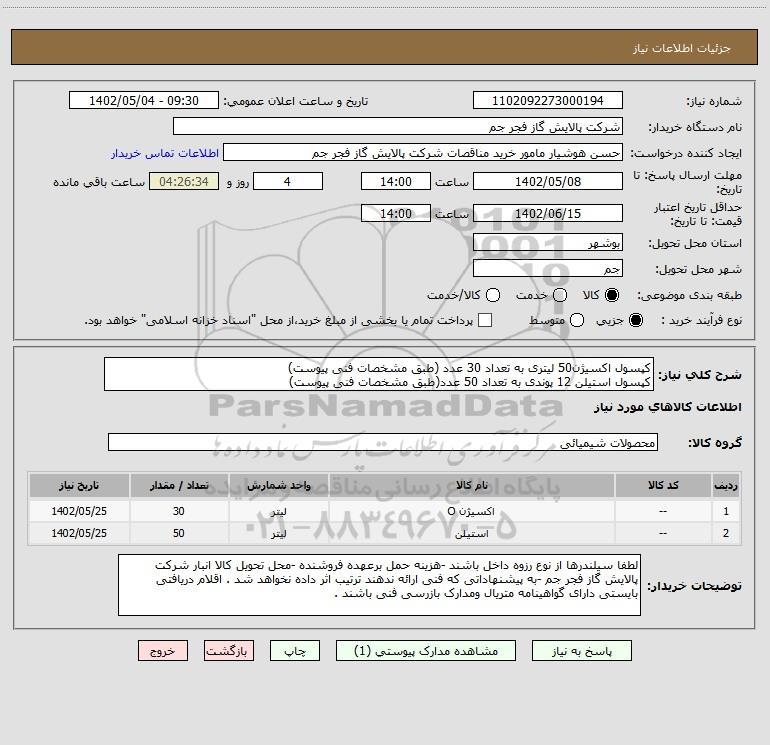
Task: Select the متوسط purchase type radio
Action: pos(577,320)
